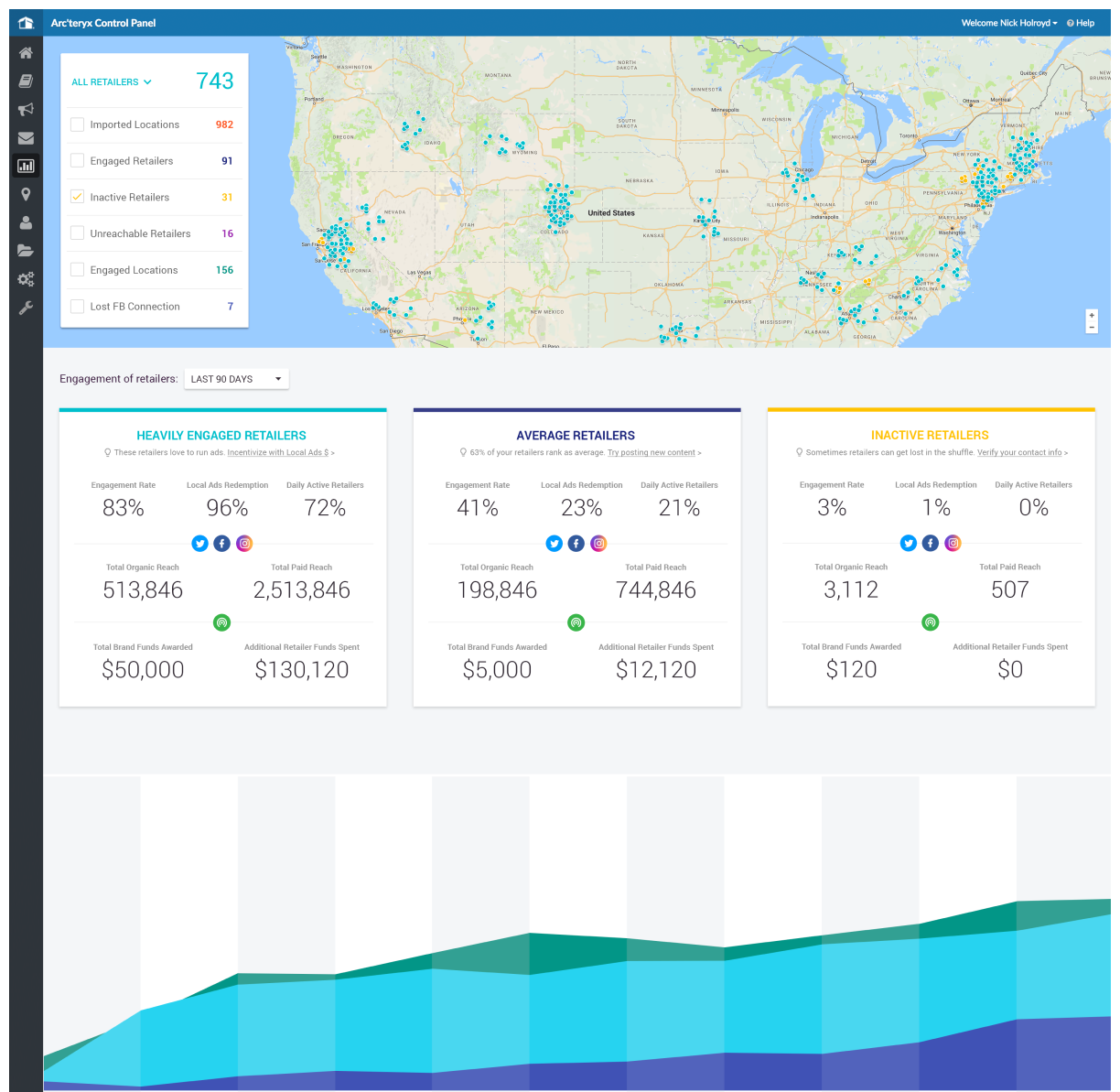Open the Home sidebar icon

tap(26, 53)
